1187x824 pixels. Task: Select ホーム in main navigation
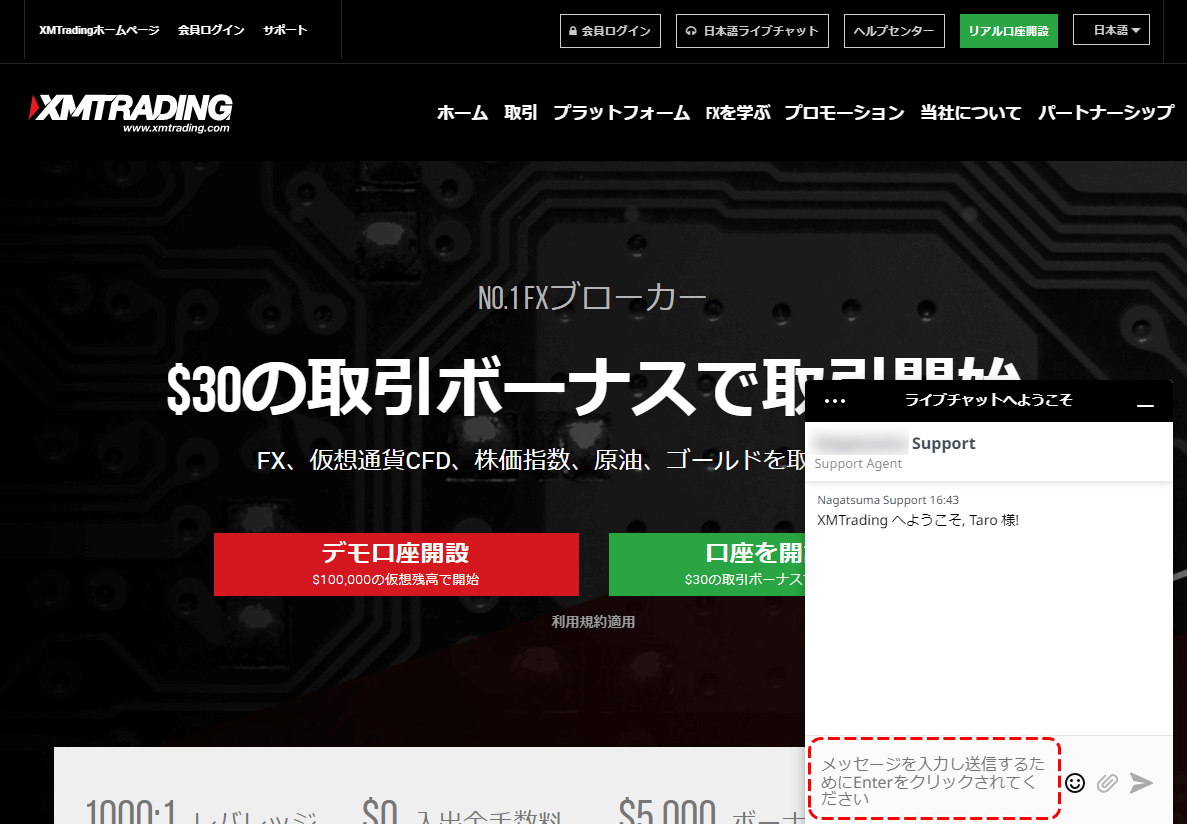coord(462,113)
